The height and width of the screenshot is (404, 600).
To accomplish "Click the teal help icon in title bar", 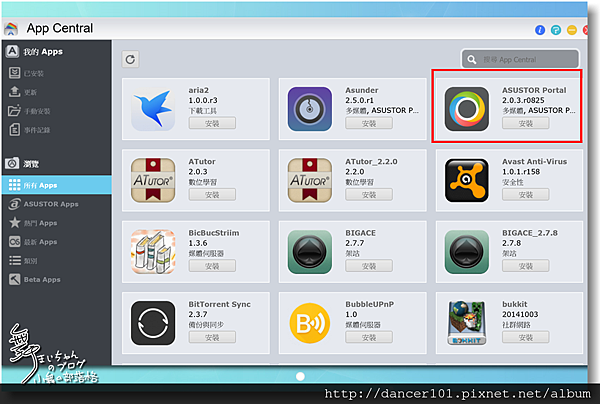I will click(x=556, y=29).
